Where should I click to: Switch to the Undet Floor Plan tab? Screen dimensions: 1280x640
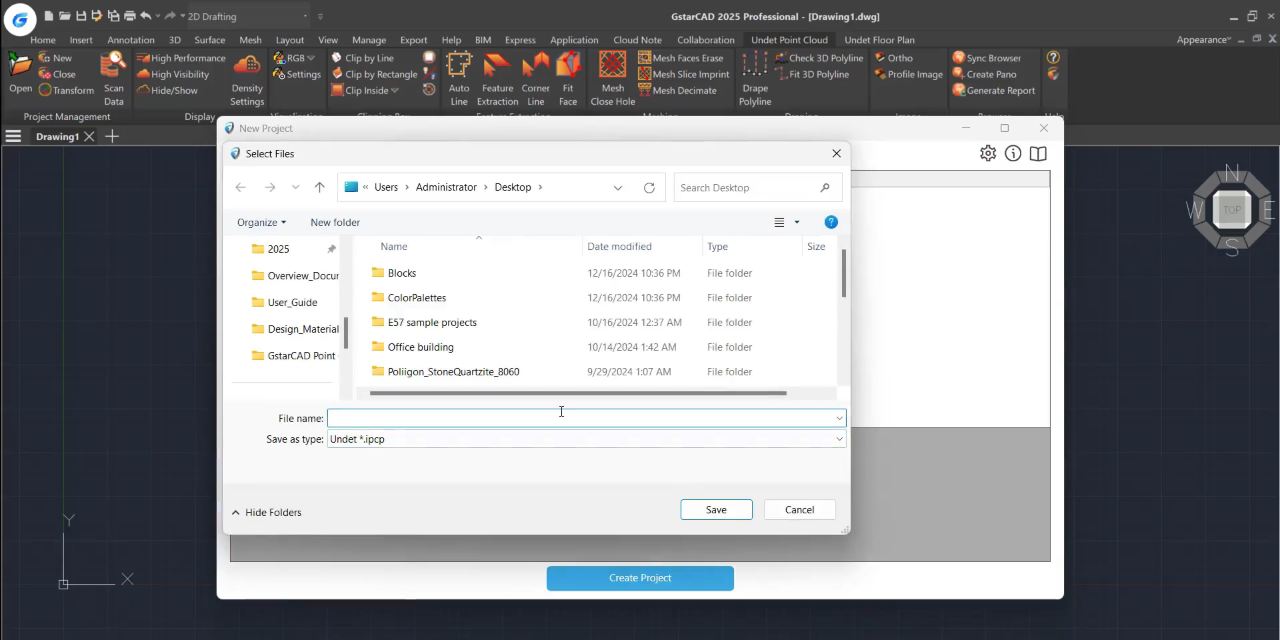[x=879, y=40]
